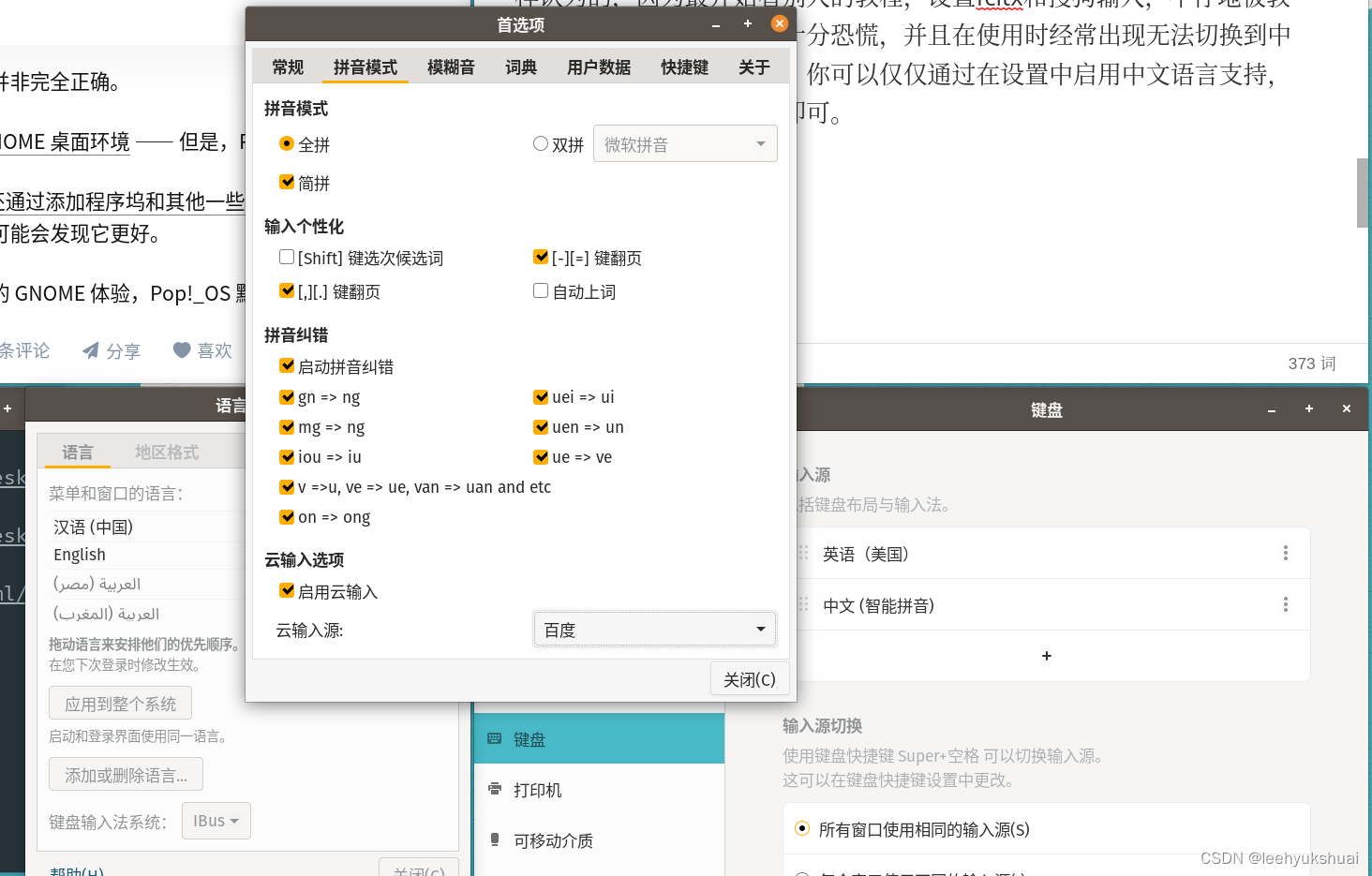
Task: Toggle the uen => un correction checkbox
Action: 541,426
